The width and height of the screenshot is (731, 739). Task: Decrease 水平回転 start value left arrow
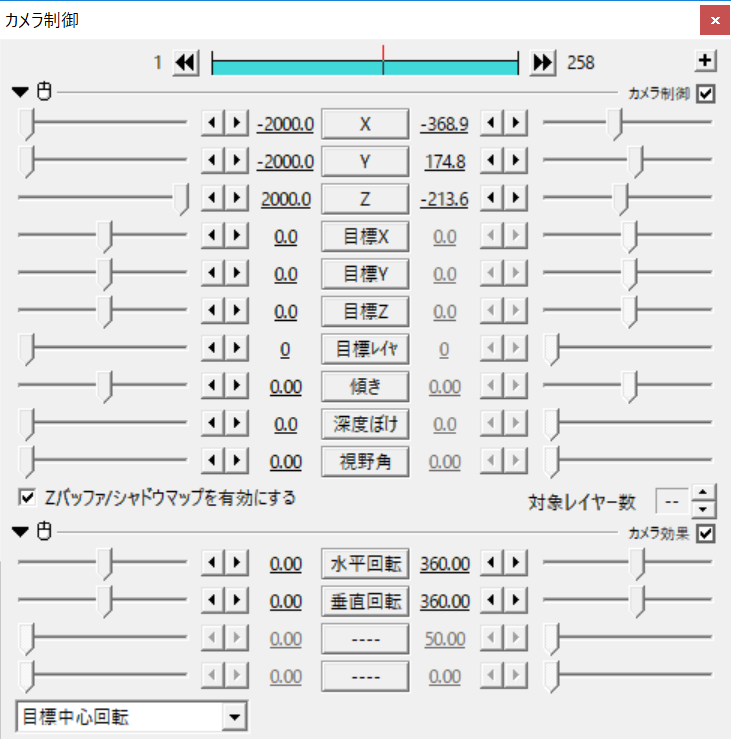click(213, 562)
